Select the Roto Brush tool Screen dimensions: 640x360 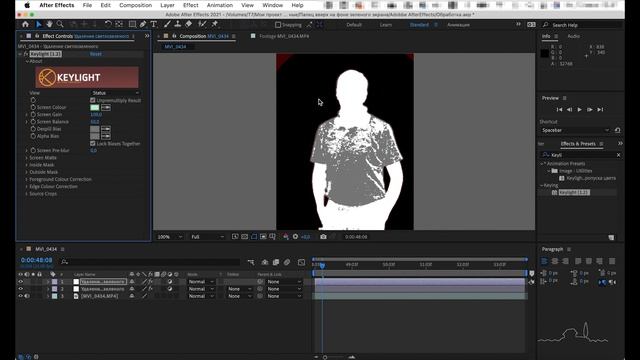[202, 24]
